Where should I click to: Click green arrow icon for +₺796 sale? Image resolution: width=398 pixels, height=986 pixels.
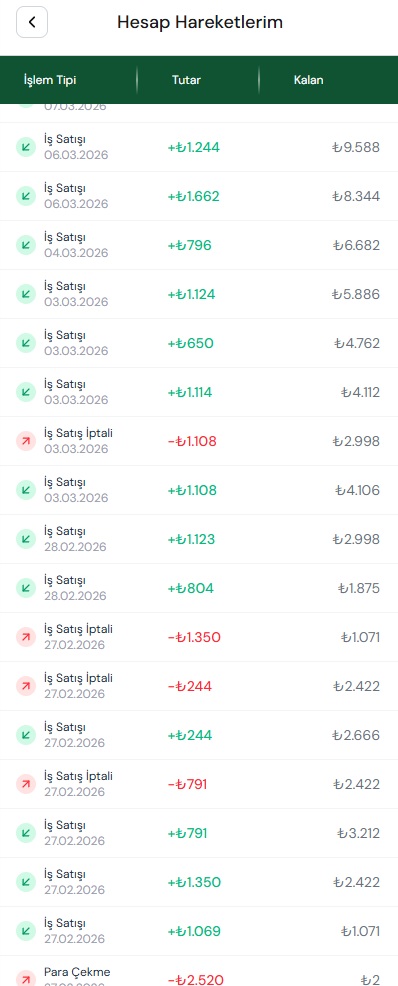[x=26, y=245]
